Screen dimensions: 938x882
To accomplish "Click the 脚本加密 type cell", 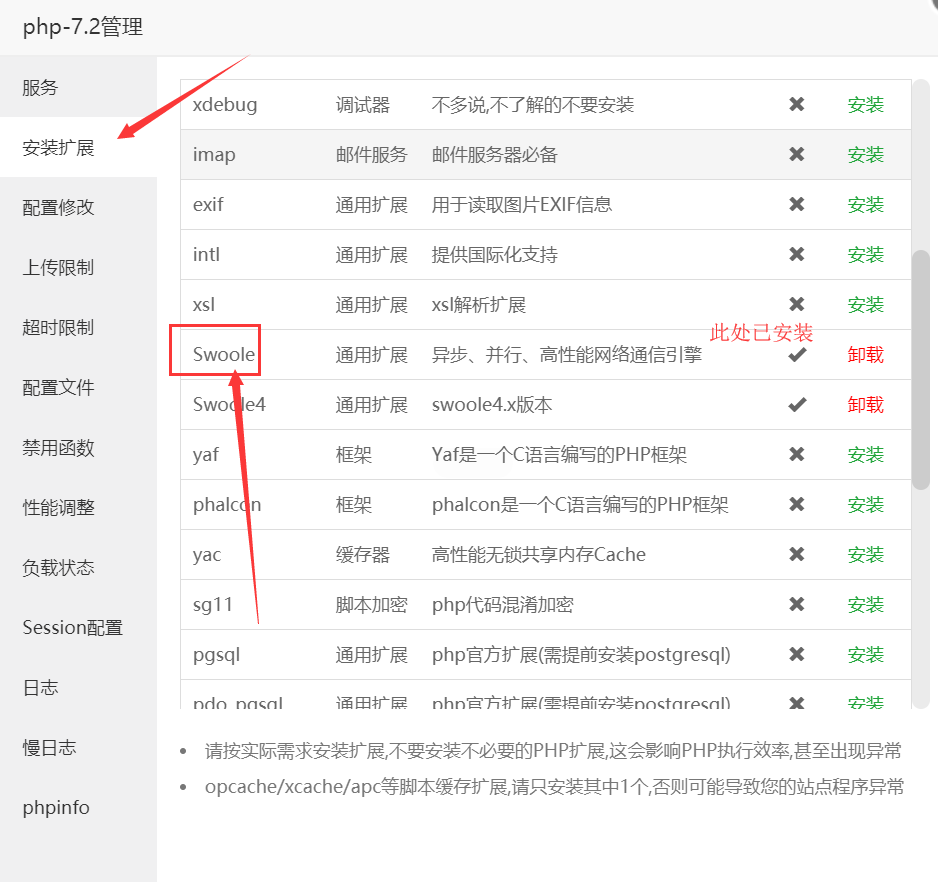I will tap(371, 605).
